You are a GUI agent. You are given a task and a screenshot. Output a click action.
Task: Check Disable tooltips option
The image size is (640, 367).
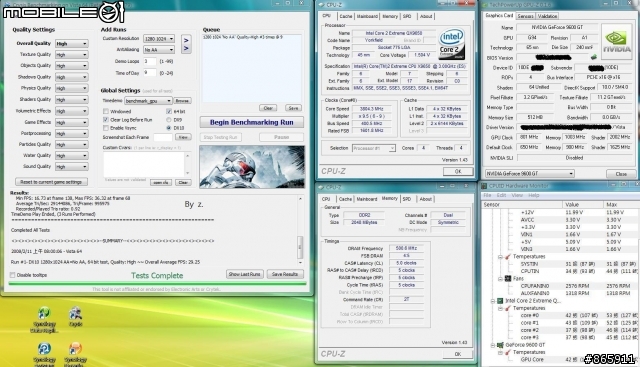click(x=13, y=275)
